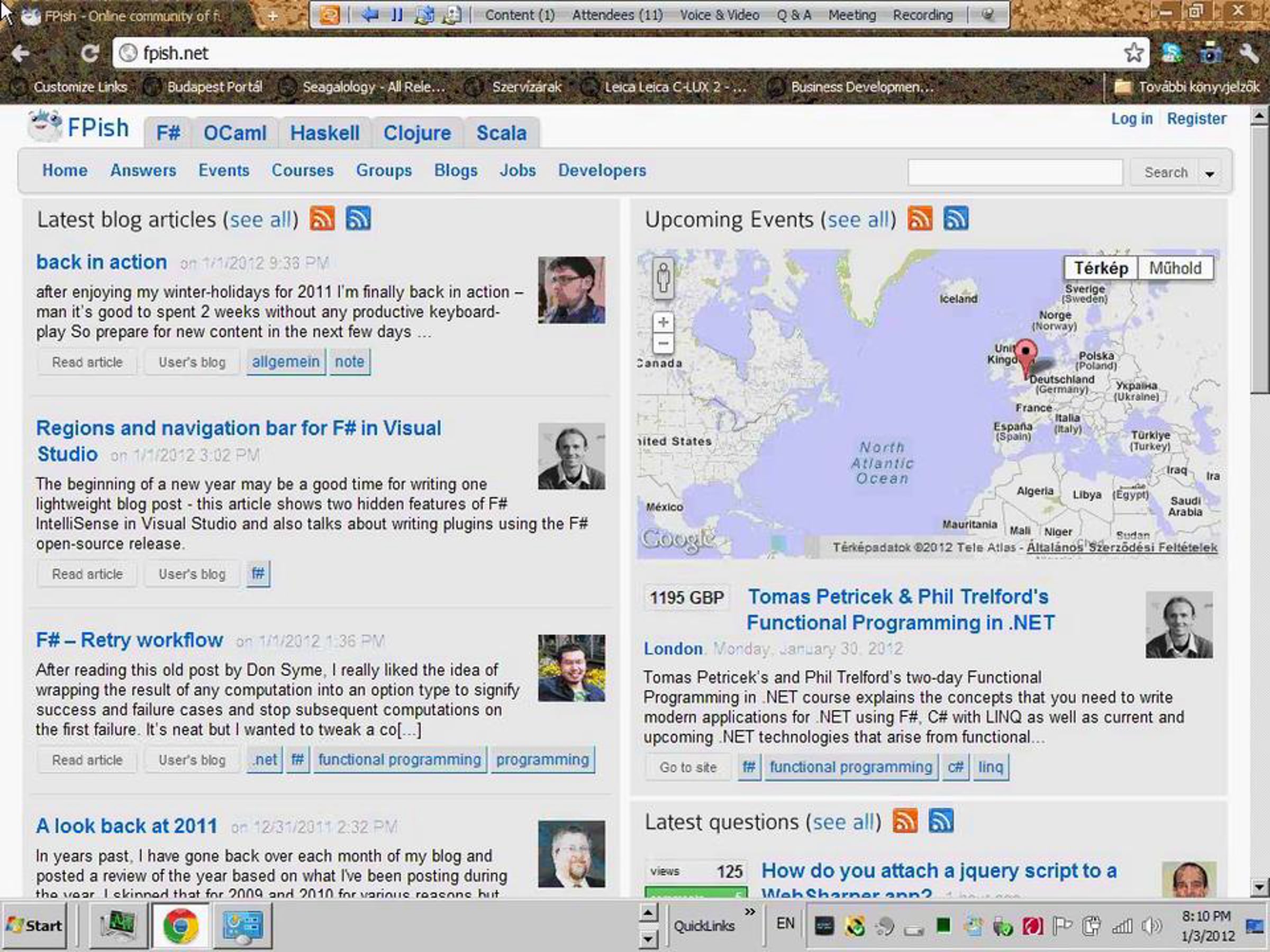
Task: Open the Q & A menu
Action: (x=794, y=15)
